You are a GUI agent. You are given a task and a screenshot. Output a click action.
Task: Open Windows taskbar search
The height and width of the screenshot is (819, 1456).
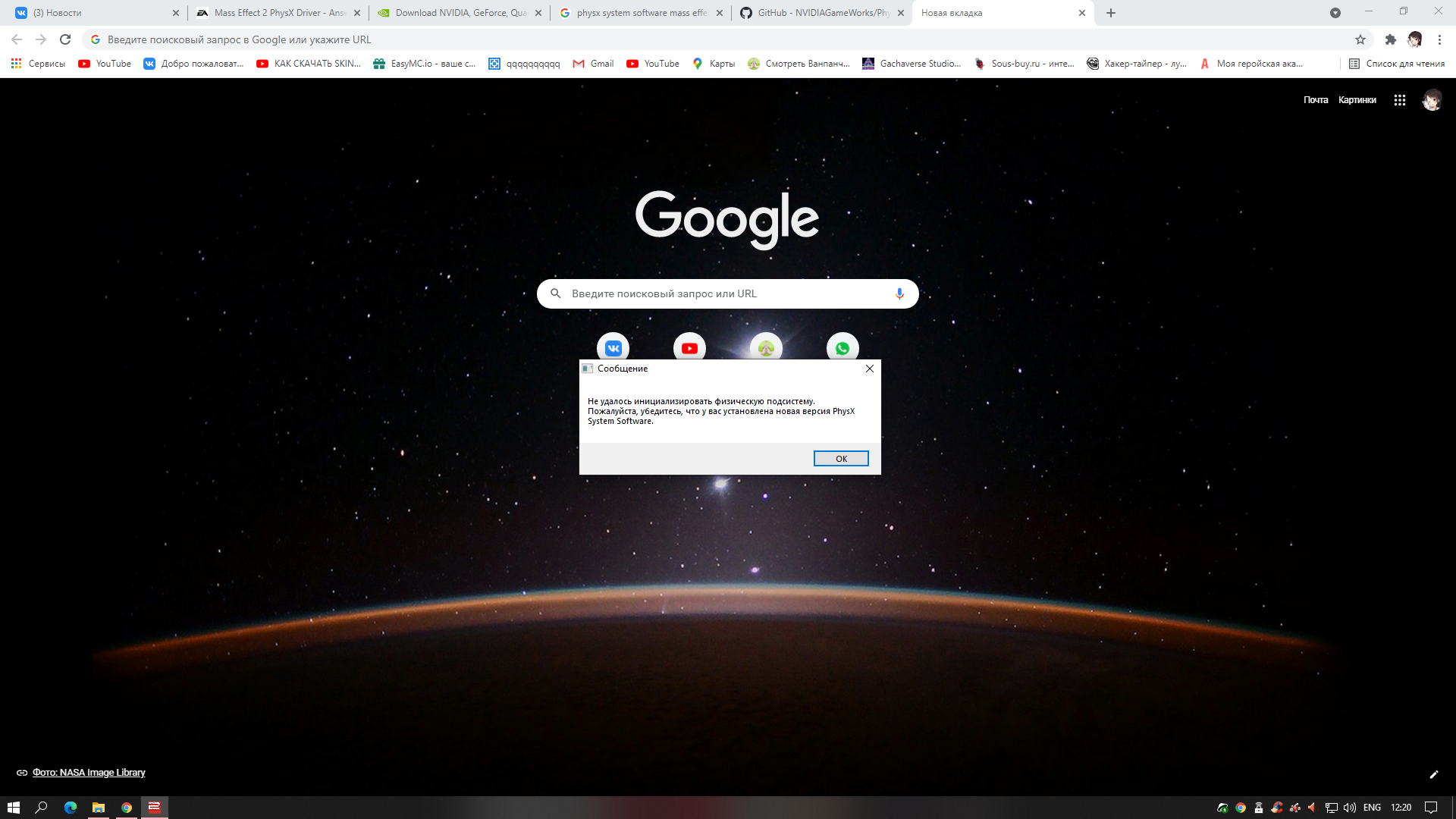(42, 808)
